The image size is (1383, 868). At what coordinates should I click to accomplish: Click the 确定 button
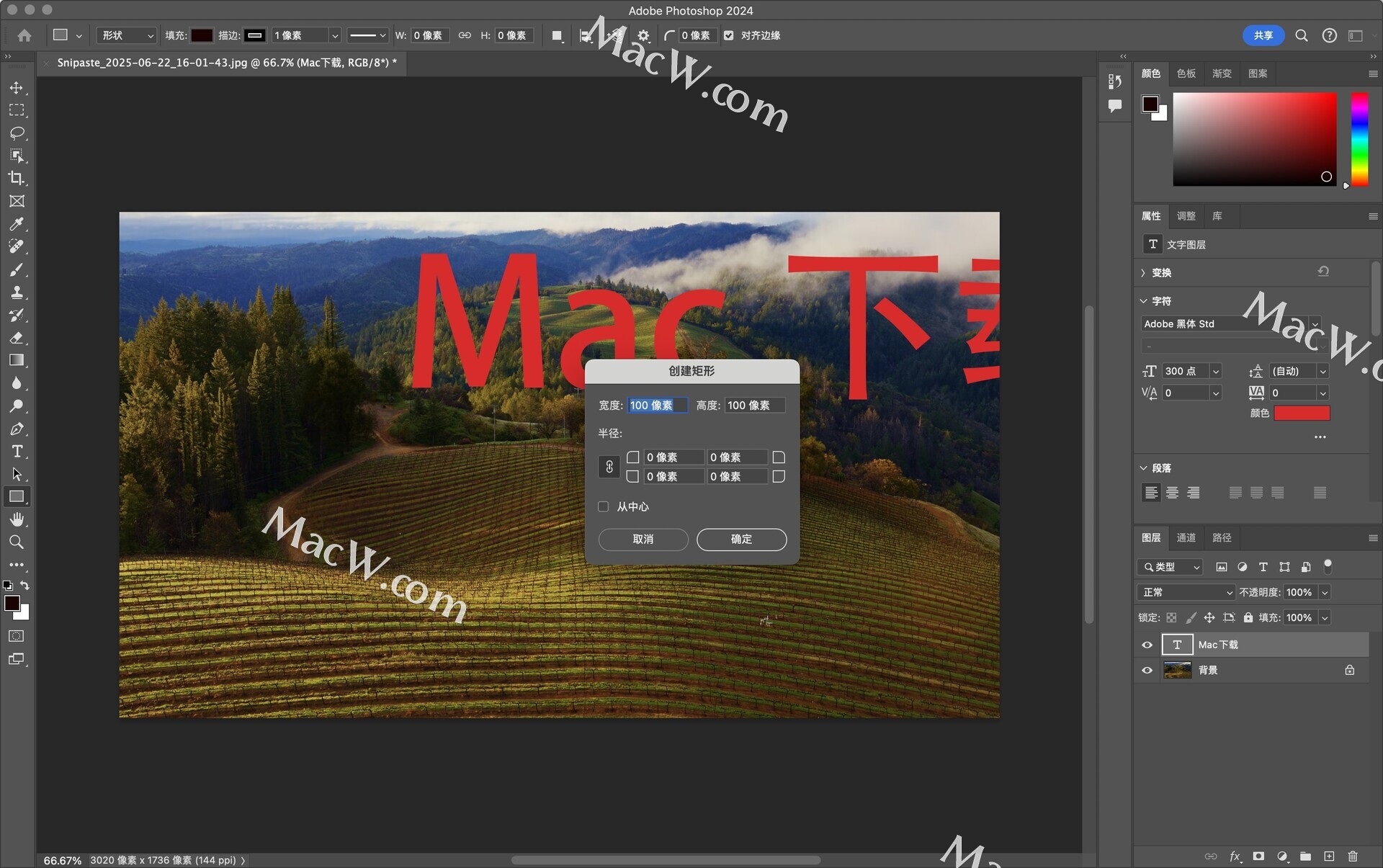tap(741, 540)
